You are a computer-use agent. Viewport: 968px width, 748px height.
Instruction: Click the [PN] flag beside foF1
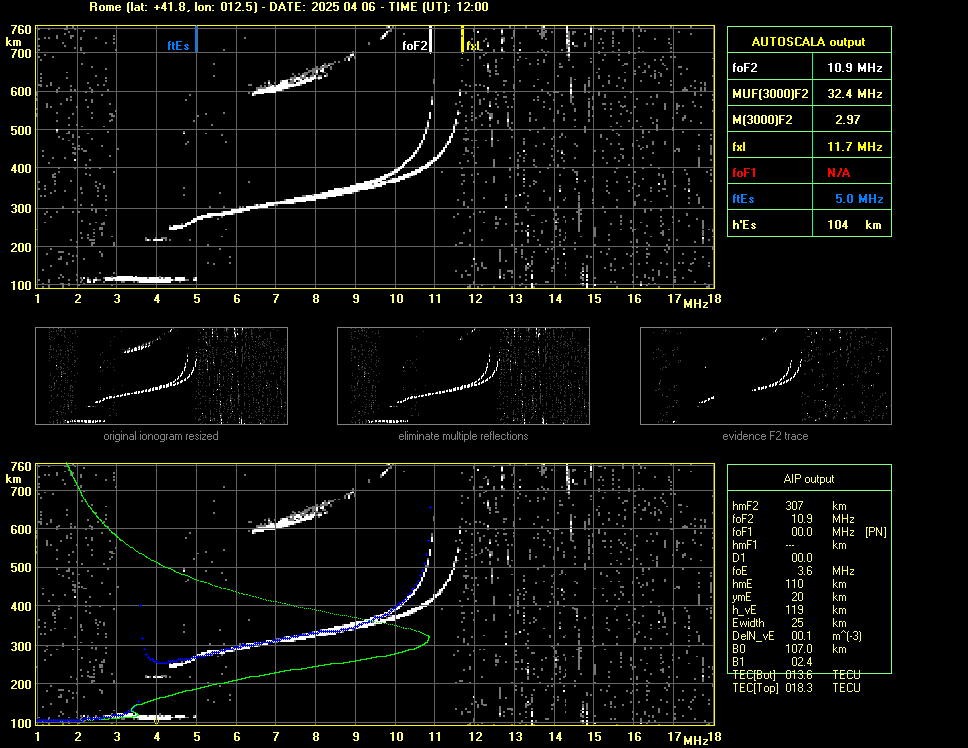pyautogui.click(x=875, y=532)
